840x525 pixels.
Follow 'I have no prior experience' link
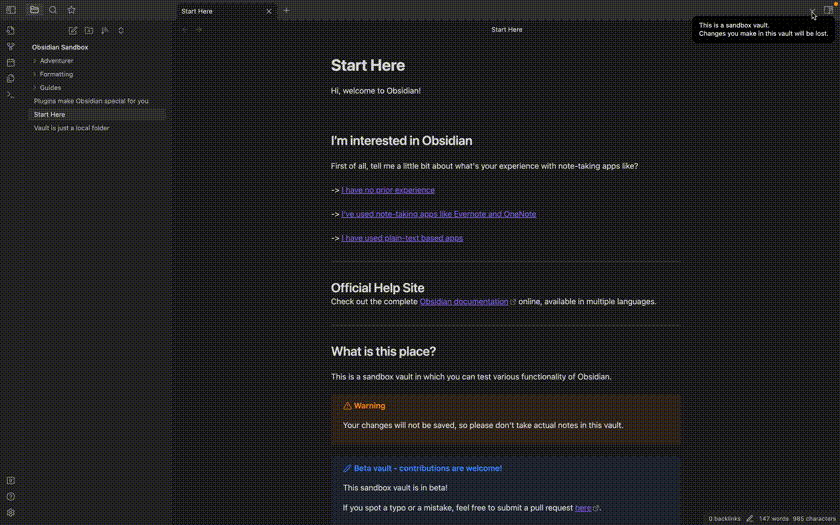[388, 190]
